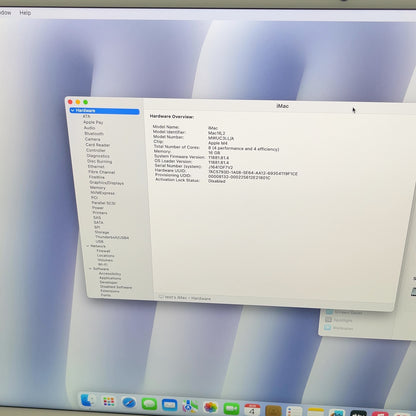Open Launchpad from the dock
The image size is (416, 416).
pyautogui.click(x=109, y=402)
